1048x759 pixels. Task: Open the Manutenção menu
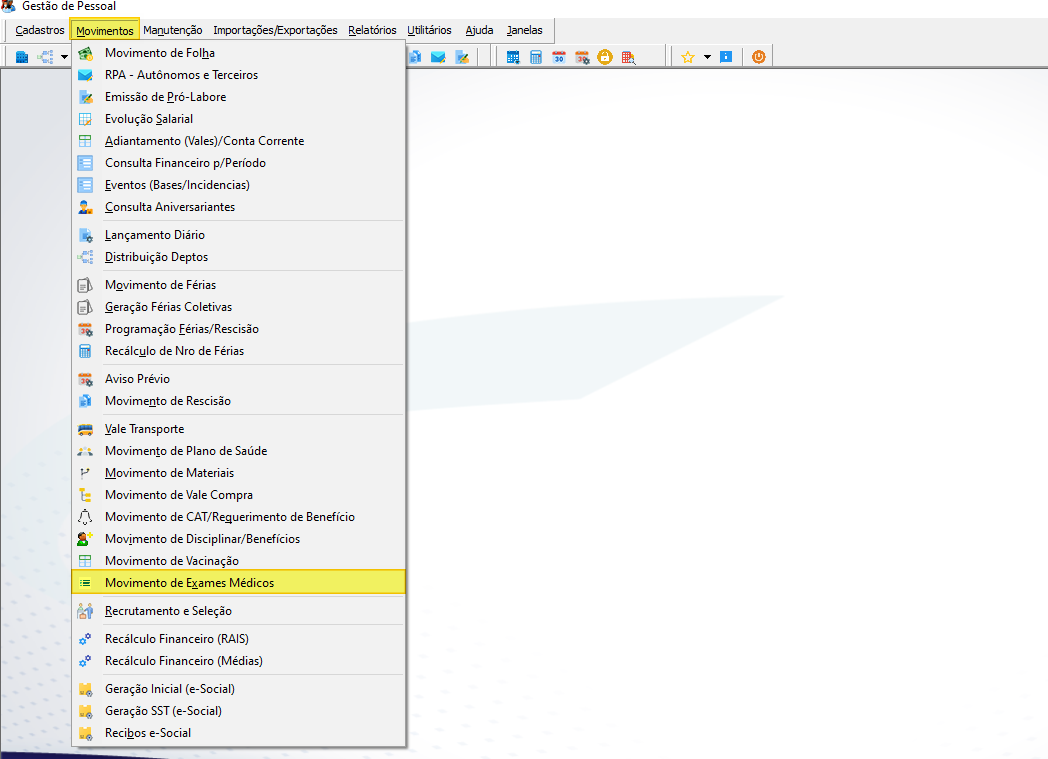tap(172, 30)
